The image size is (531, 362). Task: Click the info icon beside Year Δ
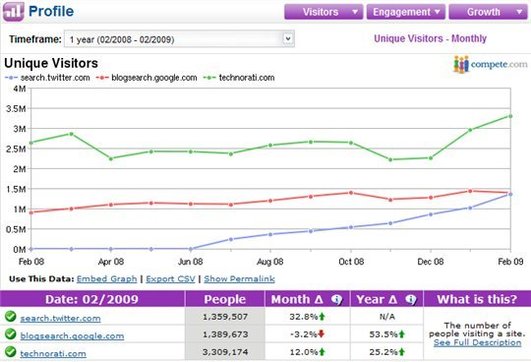pyautogui.click(x=411, y=299)
